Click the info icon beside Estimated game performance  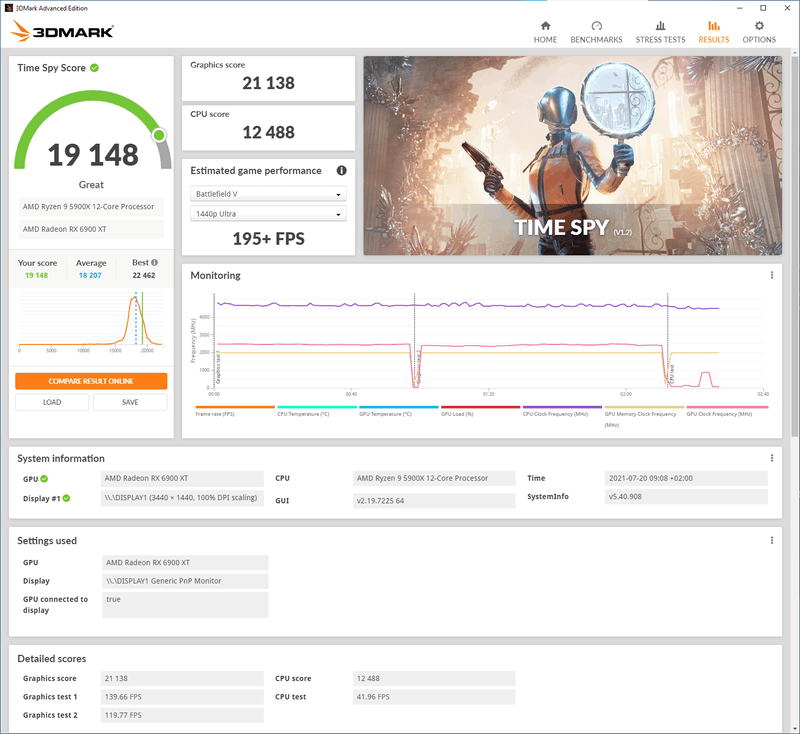341,171
